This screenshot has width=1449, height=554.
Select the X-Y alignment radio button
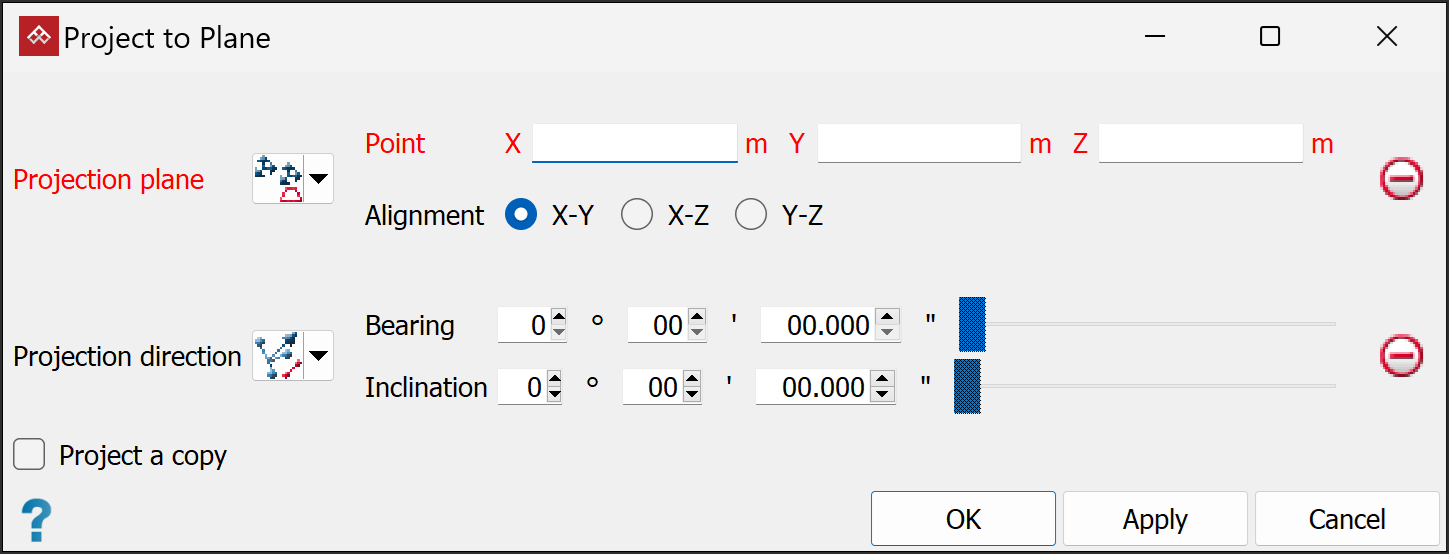tap(521, 215)
